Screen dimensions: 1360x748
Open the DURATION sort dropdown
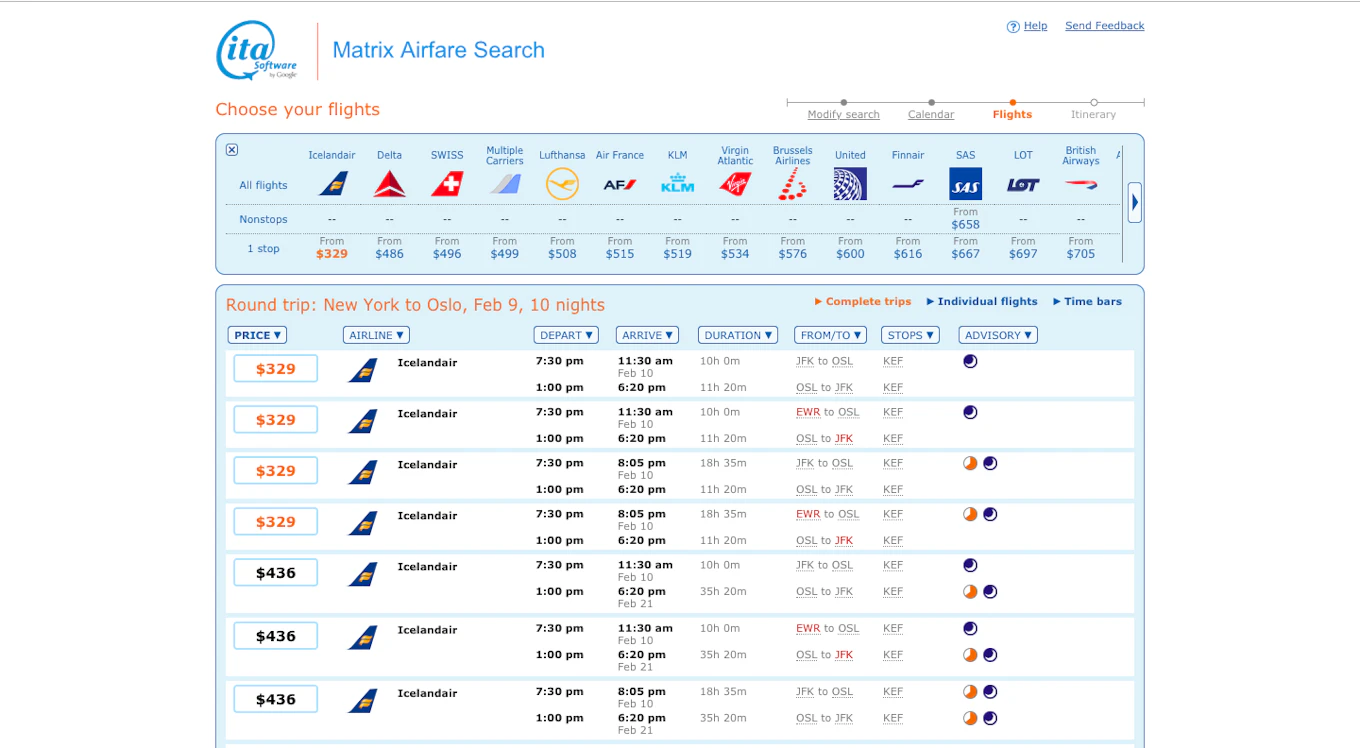(738, 335)
